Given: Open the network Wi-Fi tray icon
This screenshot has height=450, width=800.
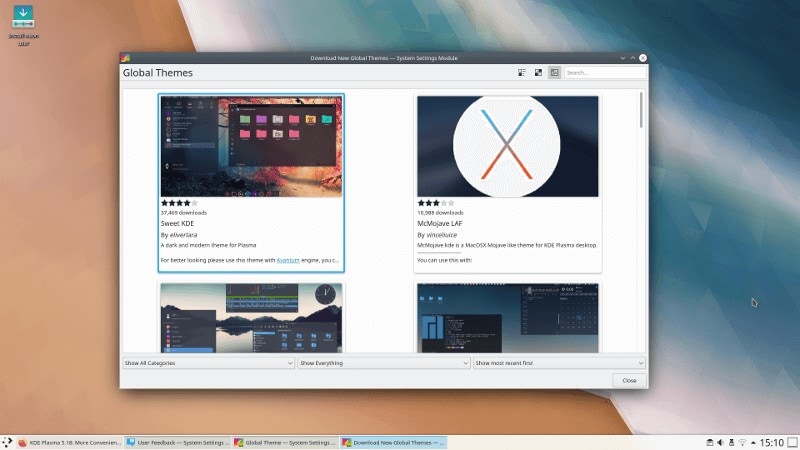Looking at the screenshot, I should tap(742, 442).
